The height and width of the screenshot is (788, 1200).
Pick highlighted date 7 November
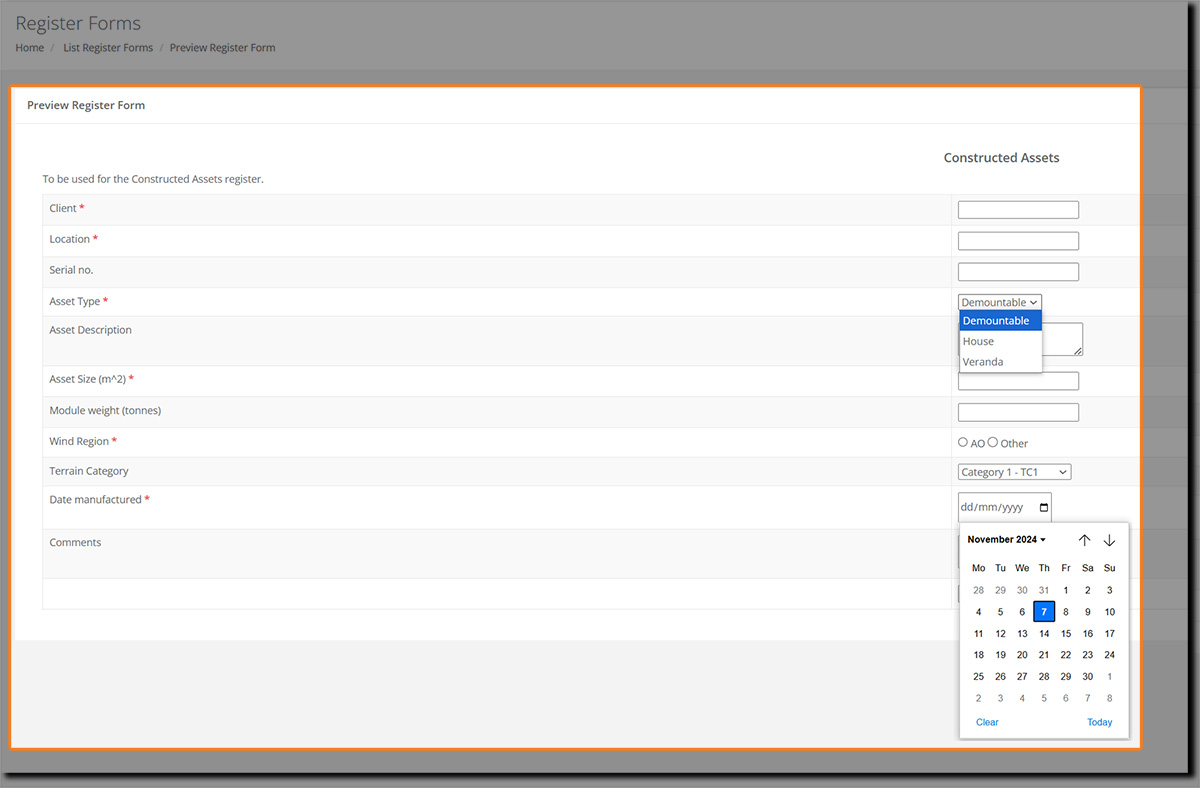click(1044, 612)
